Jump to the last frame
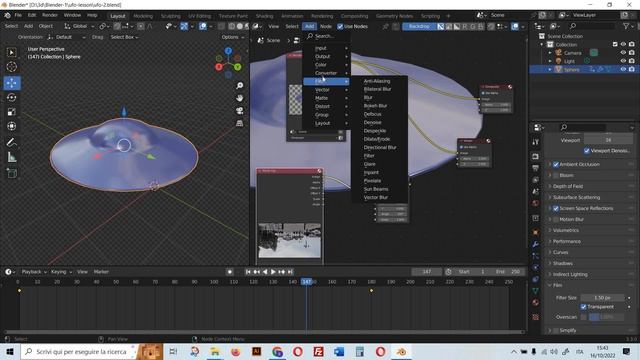 [290, 272]
